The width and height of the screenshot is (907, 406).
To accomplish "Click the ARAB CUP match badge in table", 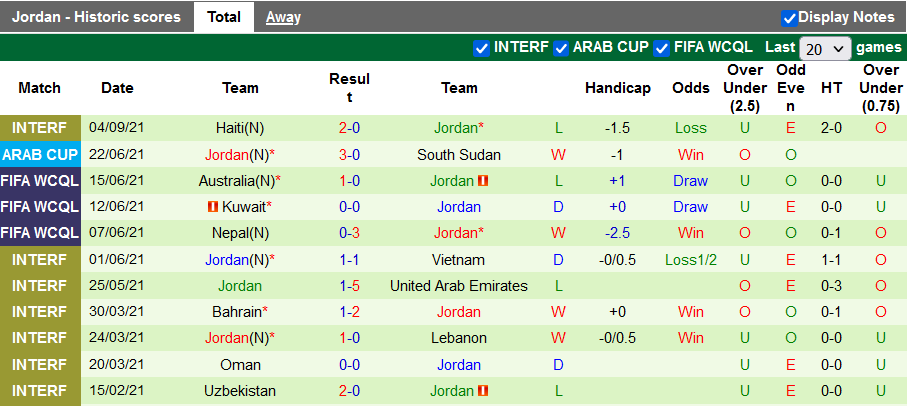I will 41,155.
